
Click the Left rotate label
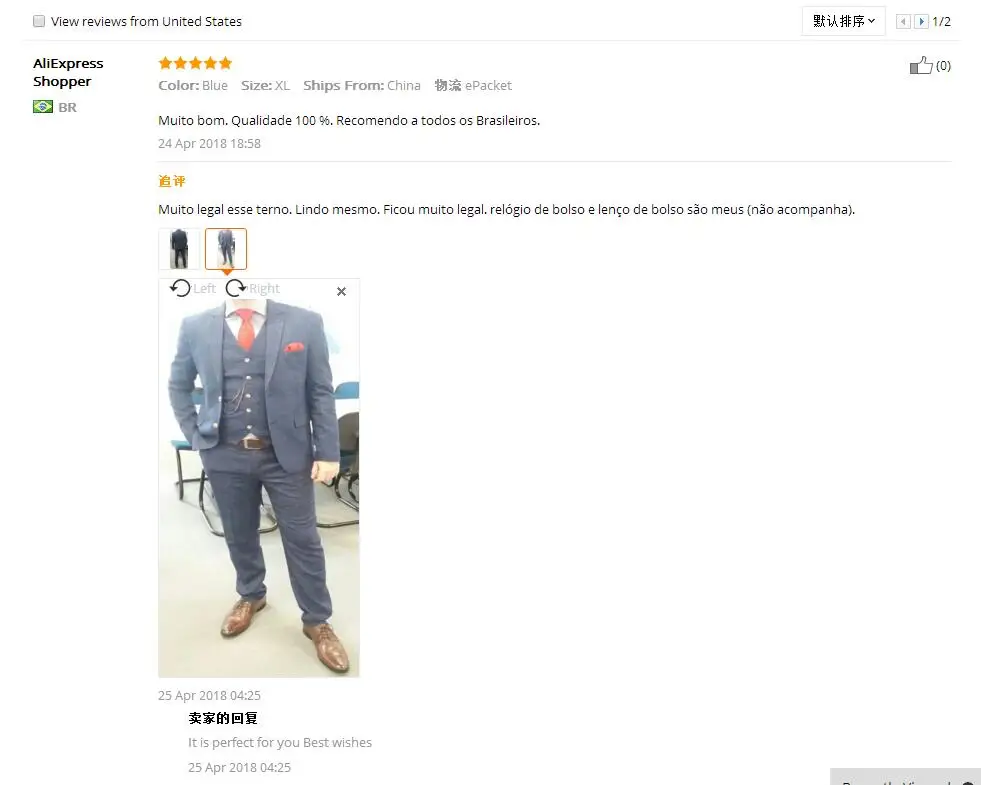[205, 288]
